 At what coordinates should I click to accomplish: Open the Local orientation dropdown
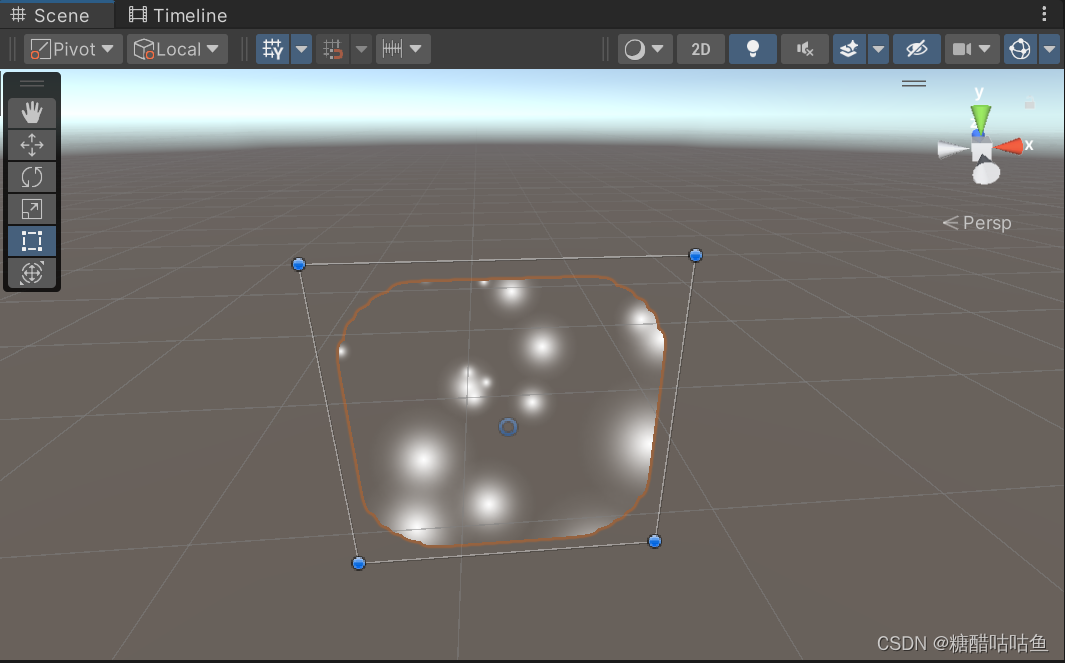click(x=177, y=48)
